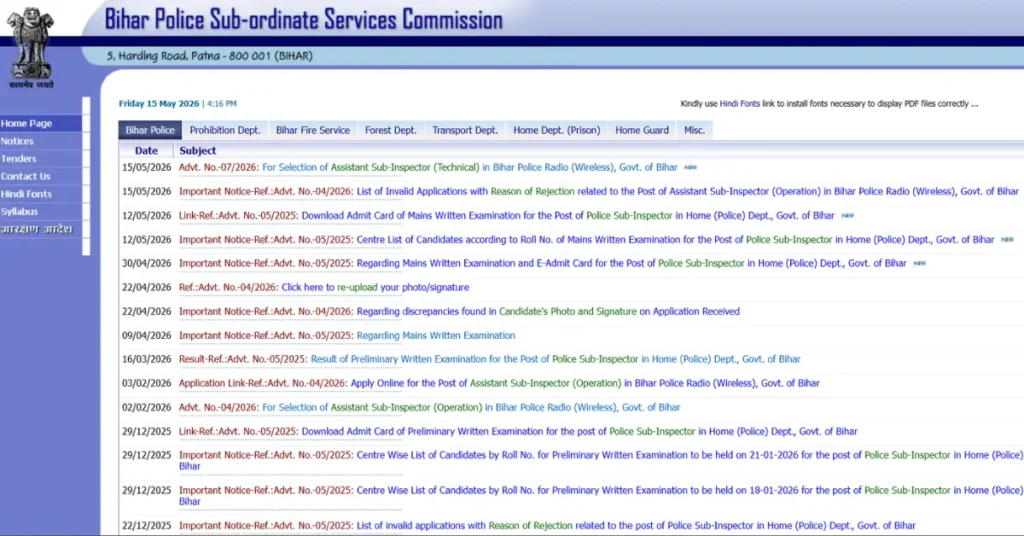Switch to the Bihar Fire Service tab

313,130
